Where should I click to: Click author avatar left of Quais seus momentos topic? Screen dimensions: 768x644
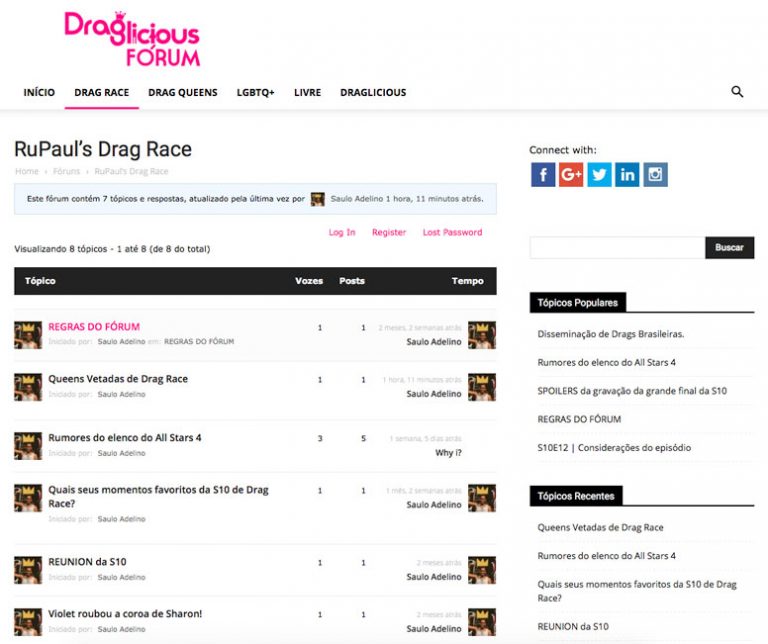[x=28, y=498]
